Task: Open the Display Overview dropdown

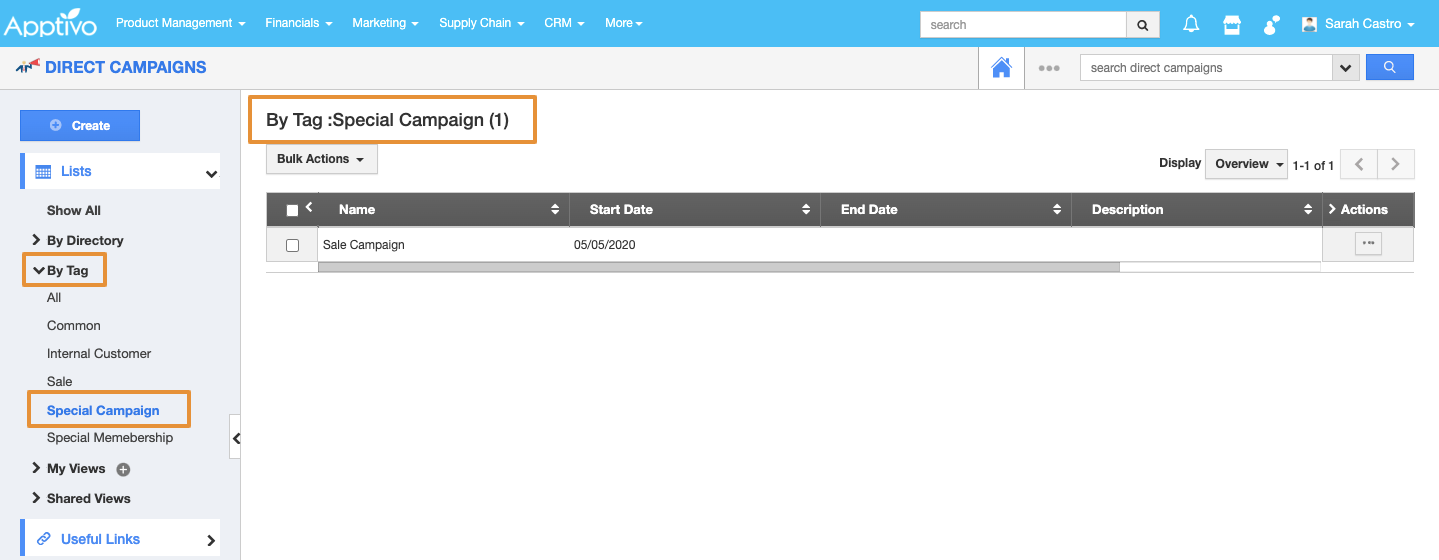Action: (1247, 164)
